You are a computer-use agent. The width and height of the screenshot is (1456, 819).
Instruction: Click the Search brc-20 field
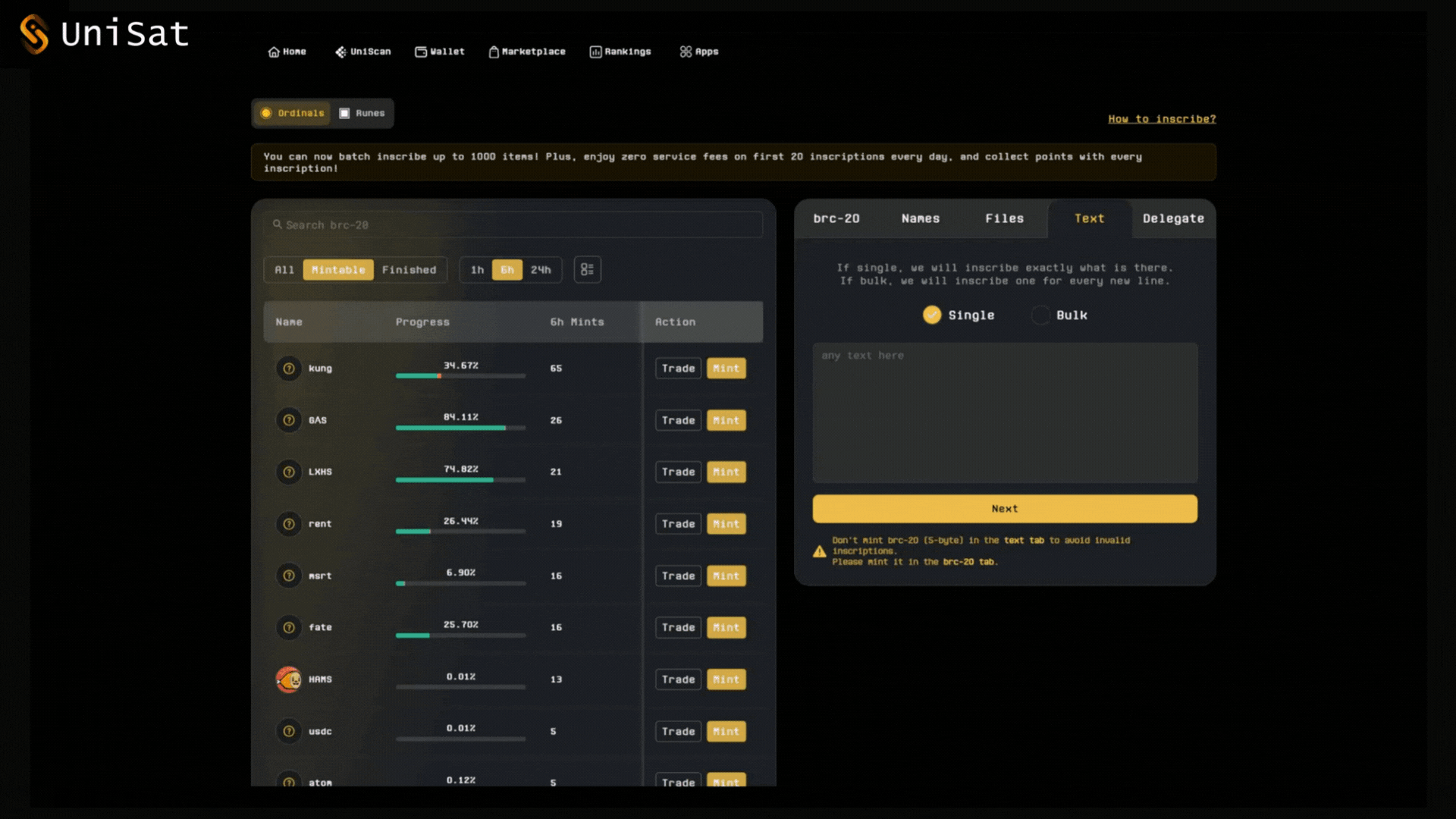click(x=513, y=225)
